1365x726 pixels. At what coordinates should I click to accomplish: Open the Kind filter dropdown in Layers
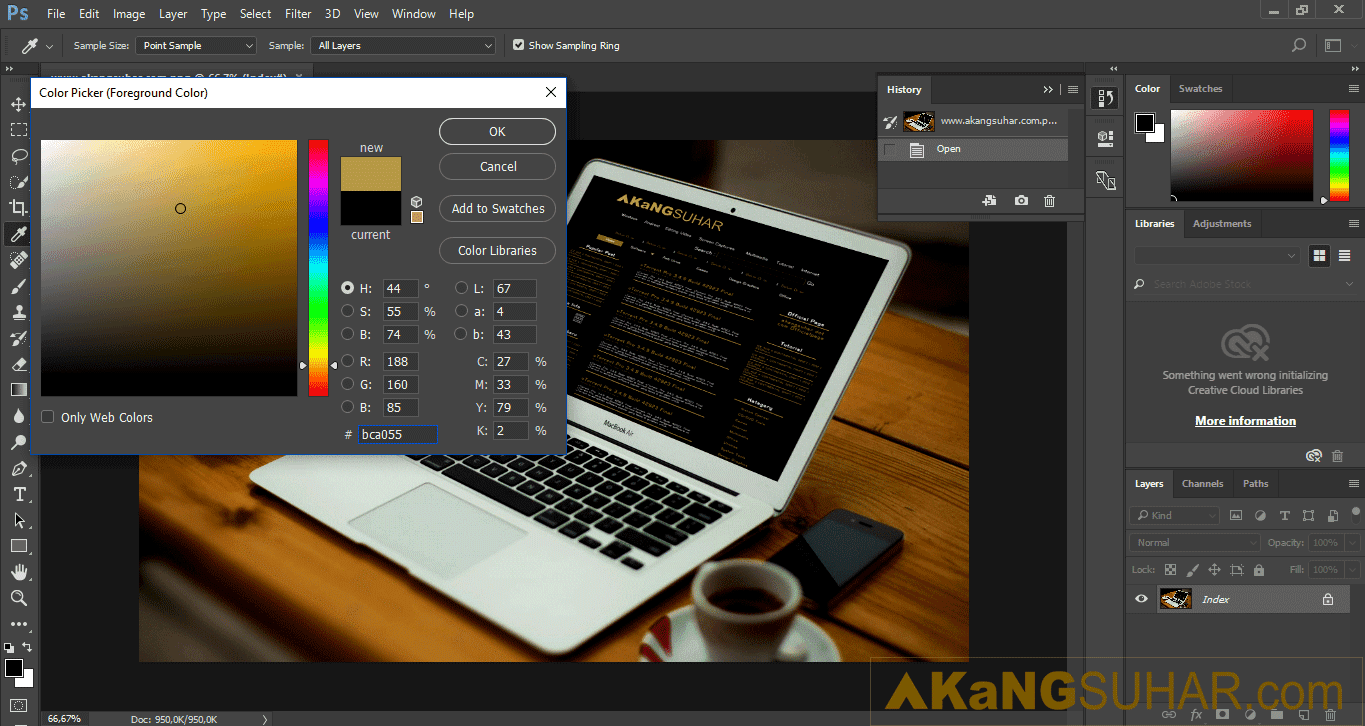click(1175, 515)
